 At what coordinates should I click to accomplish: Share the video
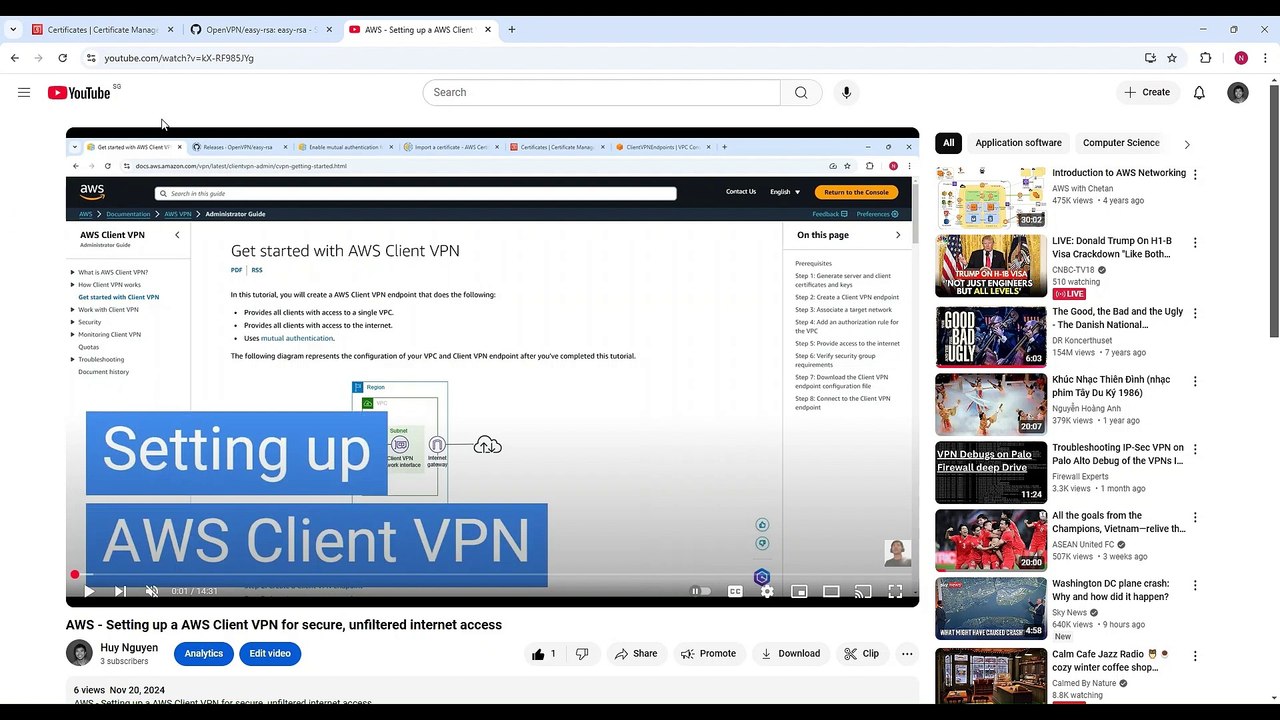pos(636,654)
